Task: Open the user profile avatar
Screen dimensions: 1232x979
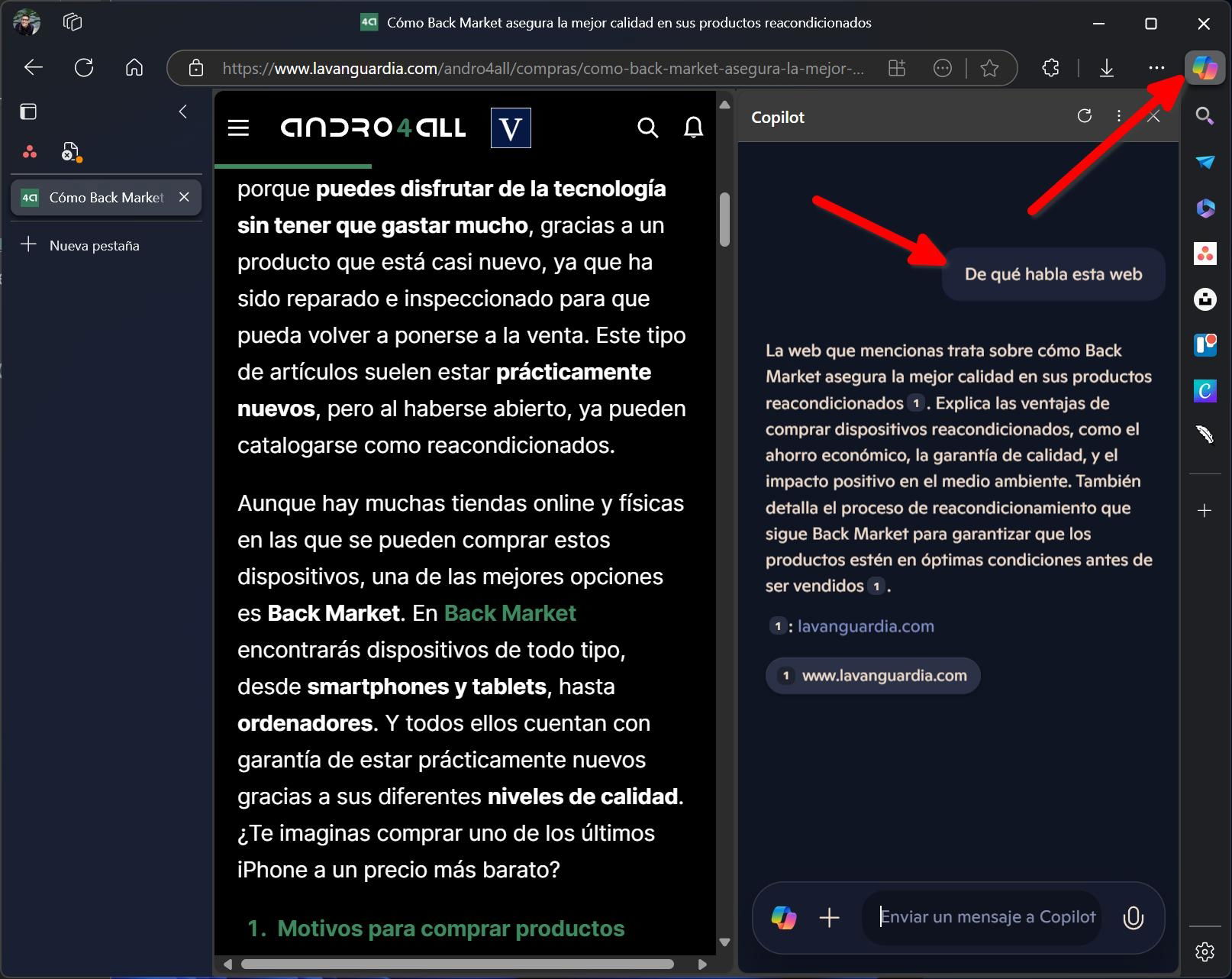Action: click(26, 23)
